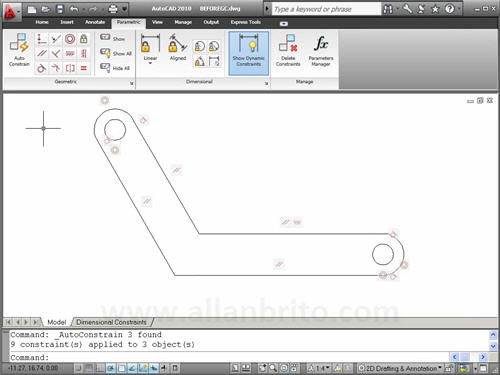500x375 pixels.
Task: Toggle Snap Mode in the status bar
Action: 78,368
